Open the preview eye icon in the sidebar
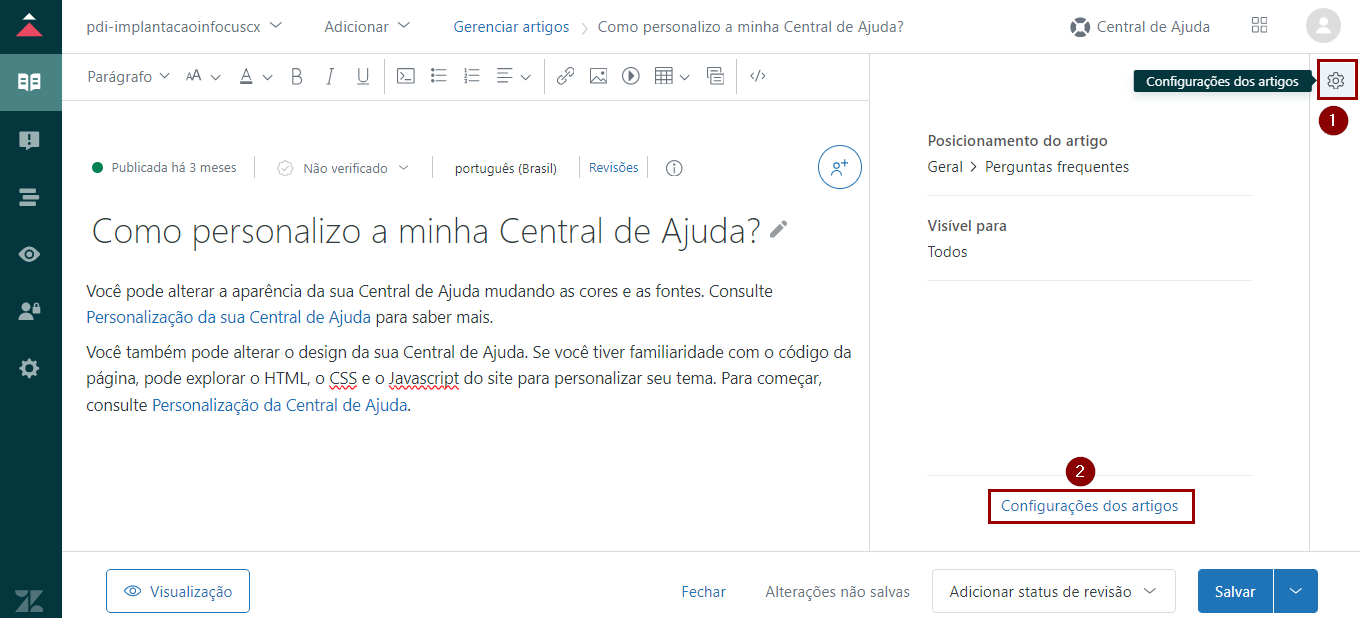This screenshot has height=618, width=1360. [30, 254]
